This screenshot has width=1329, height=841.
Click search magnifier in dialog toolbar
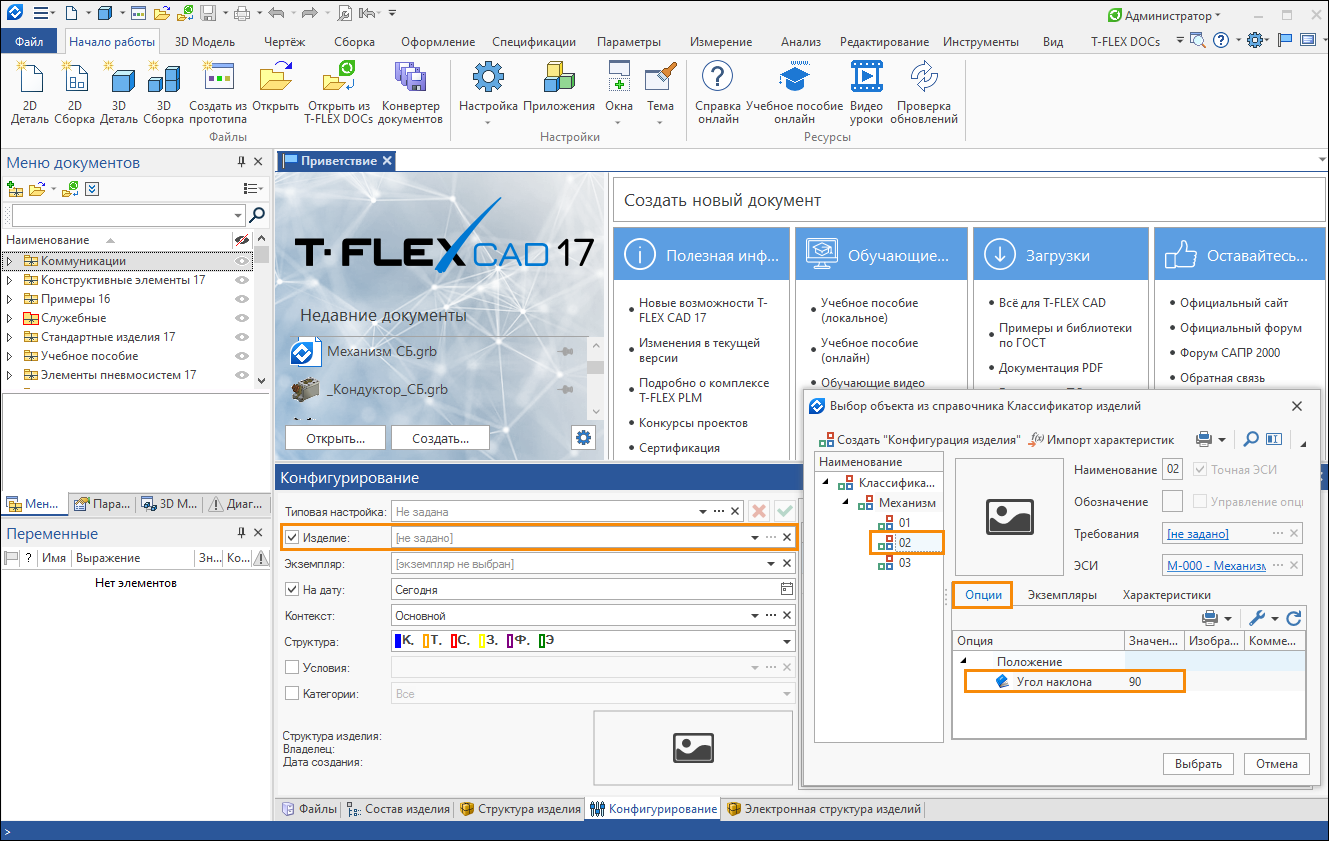click(x=1251, y=439)
